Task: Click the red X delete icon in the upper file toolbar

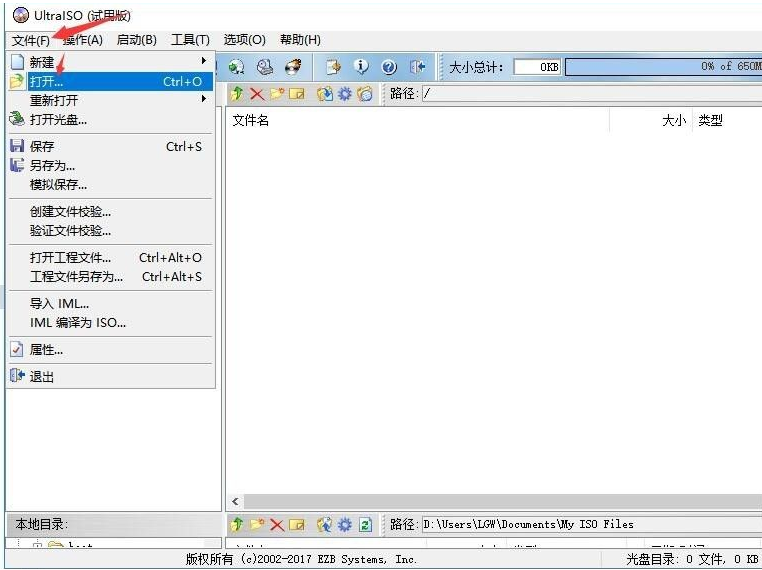Action: point(257,94)
